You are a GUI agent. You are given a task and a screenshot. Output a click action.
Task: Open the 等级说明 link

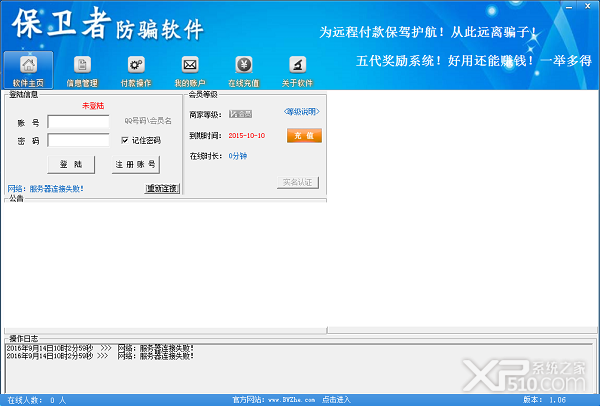[302, 112]
